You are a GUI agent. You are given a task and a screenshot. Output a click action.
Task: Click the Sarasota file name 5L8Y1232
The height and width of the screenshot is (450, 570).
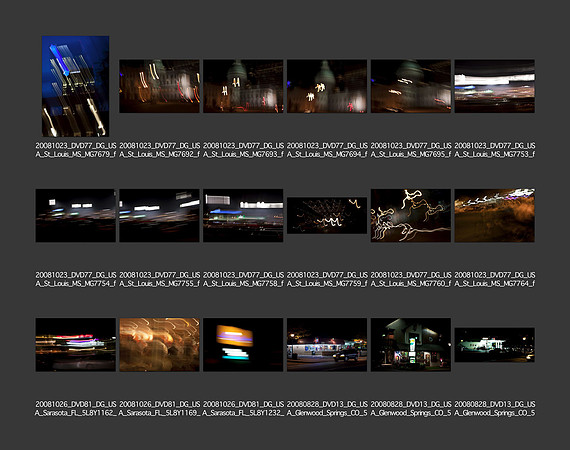coord(243,408)
